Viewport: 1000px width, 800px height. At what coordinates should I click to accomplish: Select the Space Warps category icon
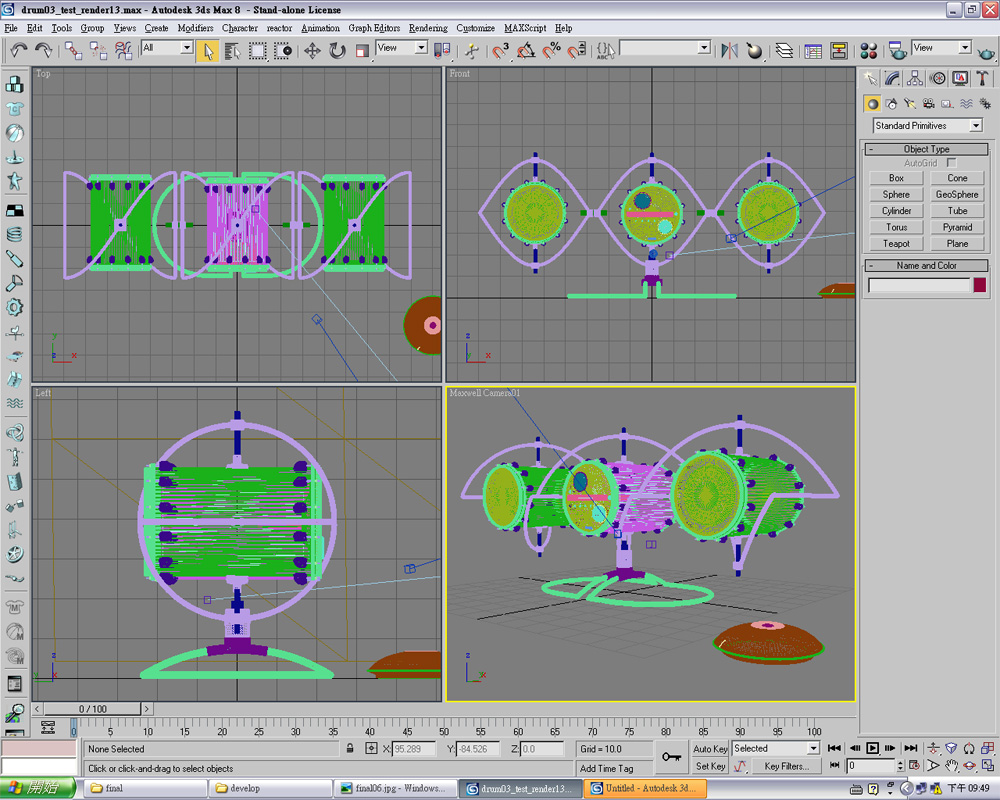(x=966, y=103)
